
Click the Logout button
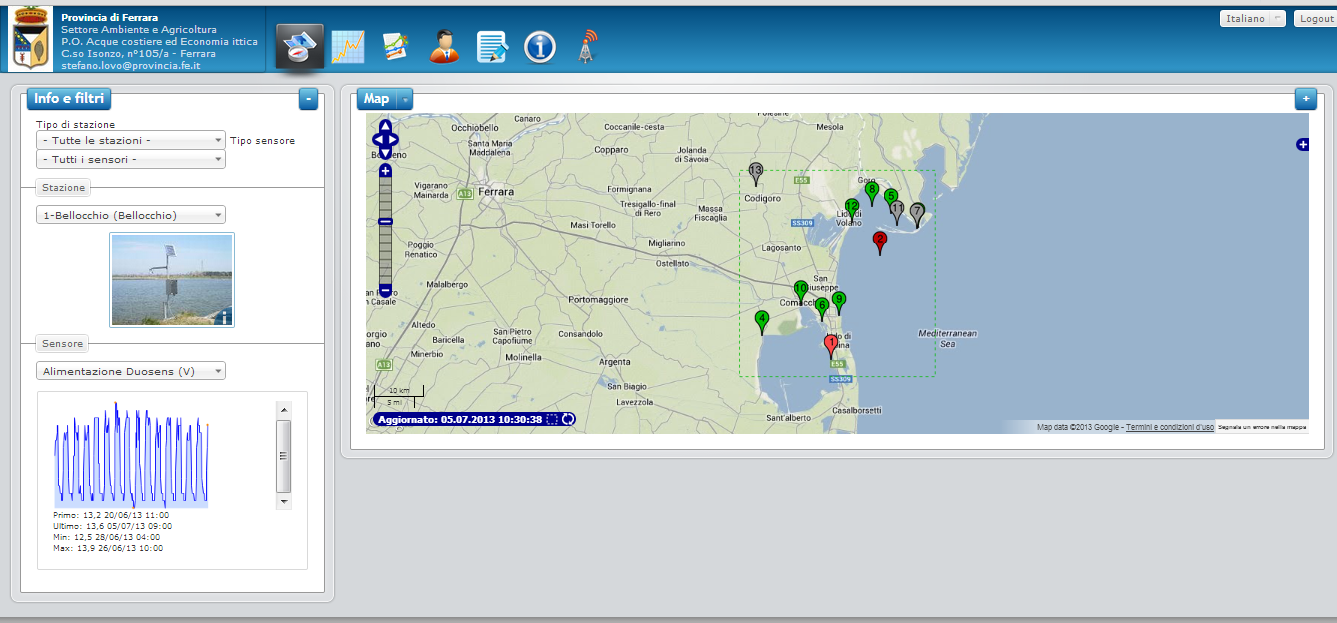coord(1315,19)
